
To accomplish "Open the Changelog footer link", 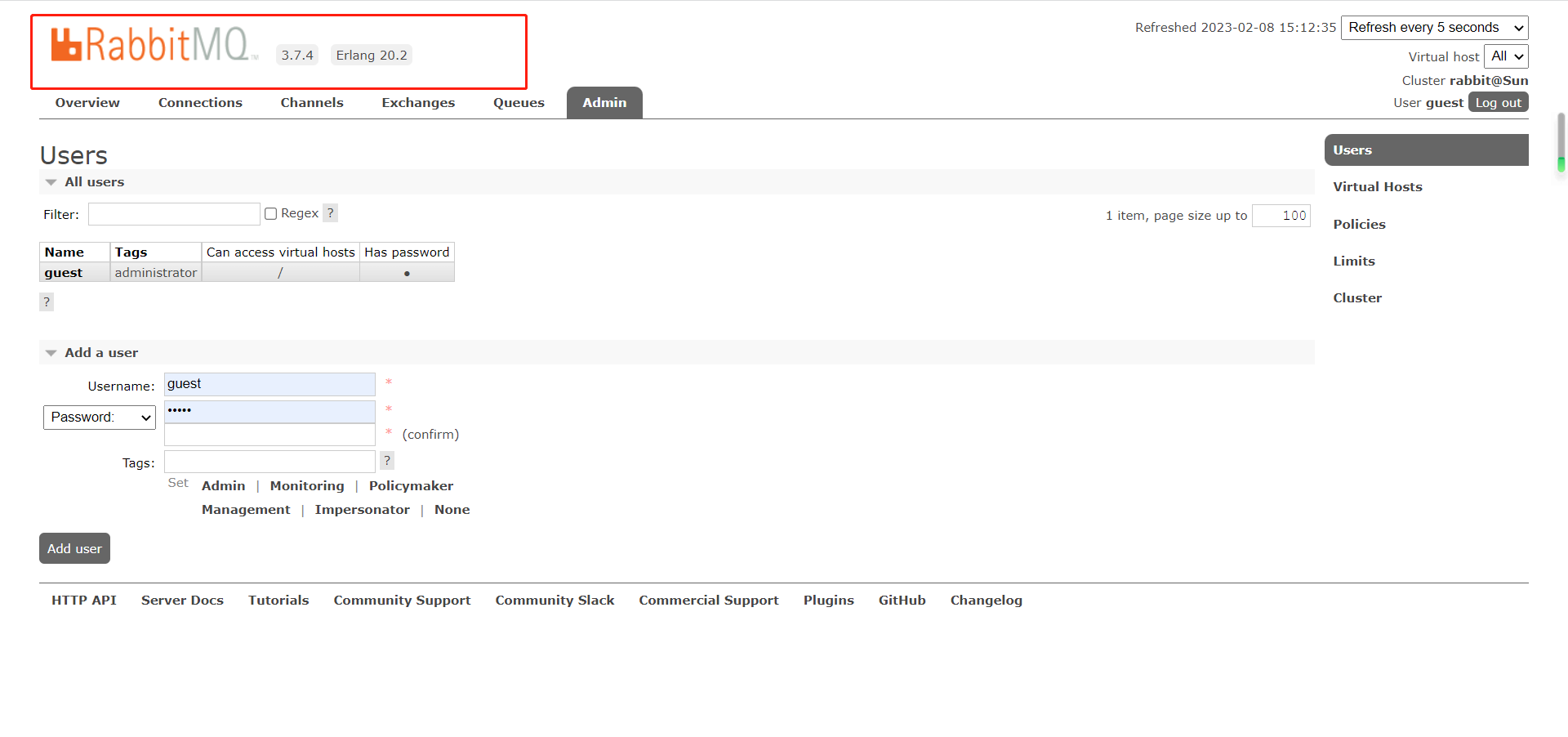I will coord(986,601).
